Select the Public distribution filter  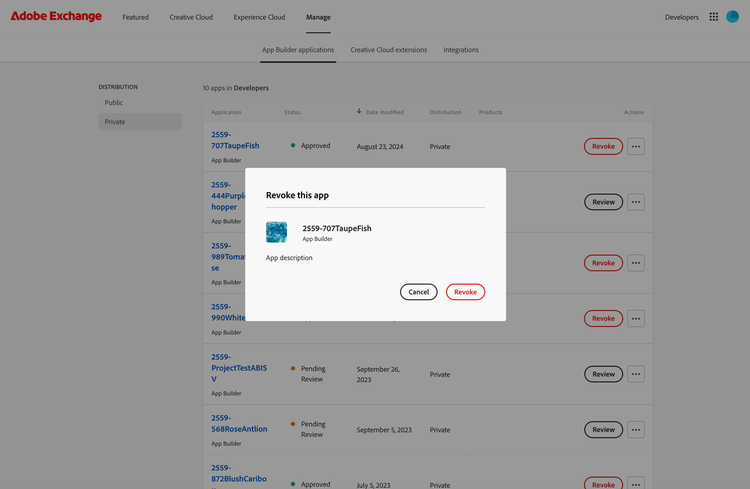(x=114, y=103)
